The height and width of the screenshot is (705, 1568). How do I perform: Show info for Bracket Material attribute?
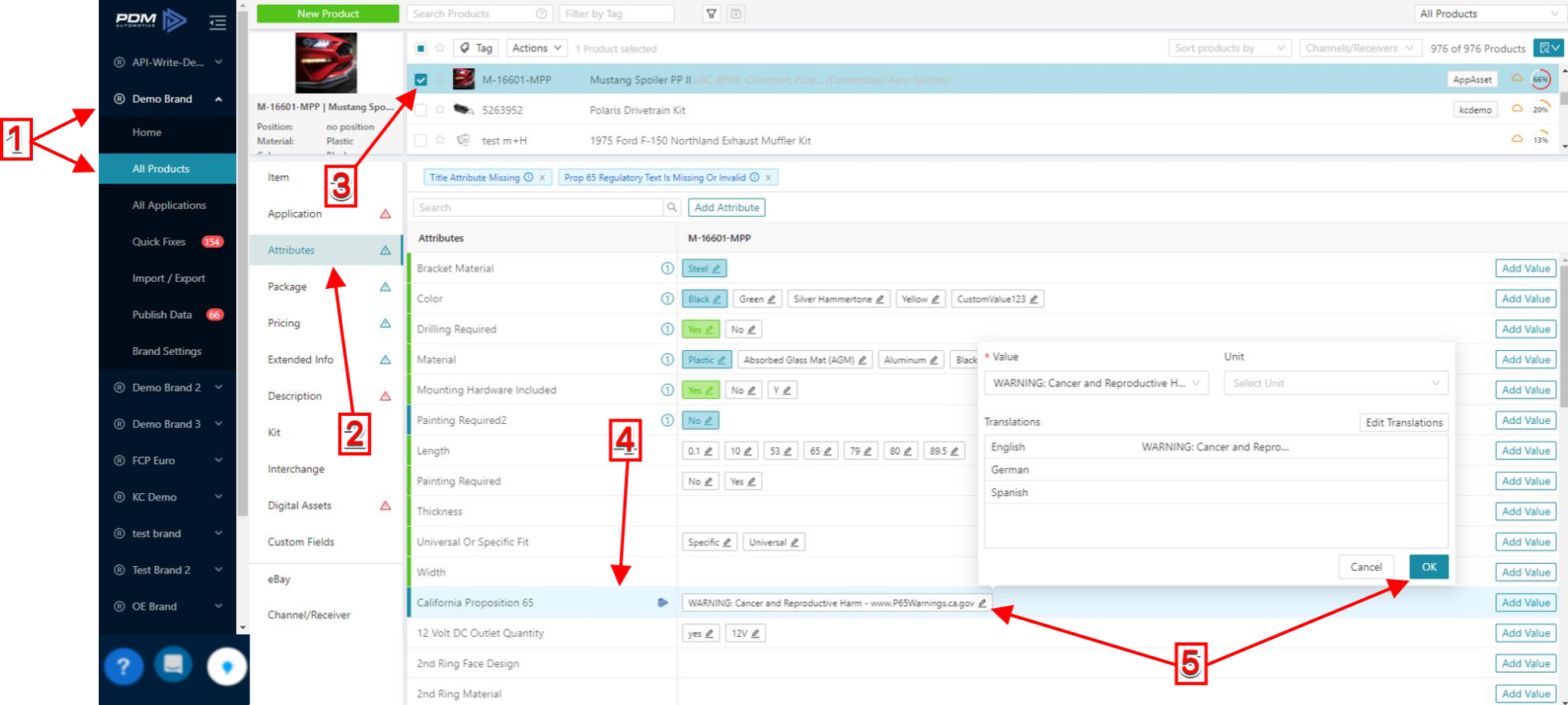coord(667,268)
